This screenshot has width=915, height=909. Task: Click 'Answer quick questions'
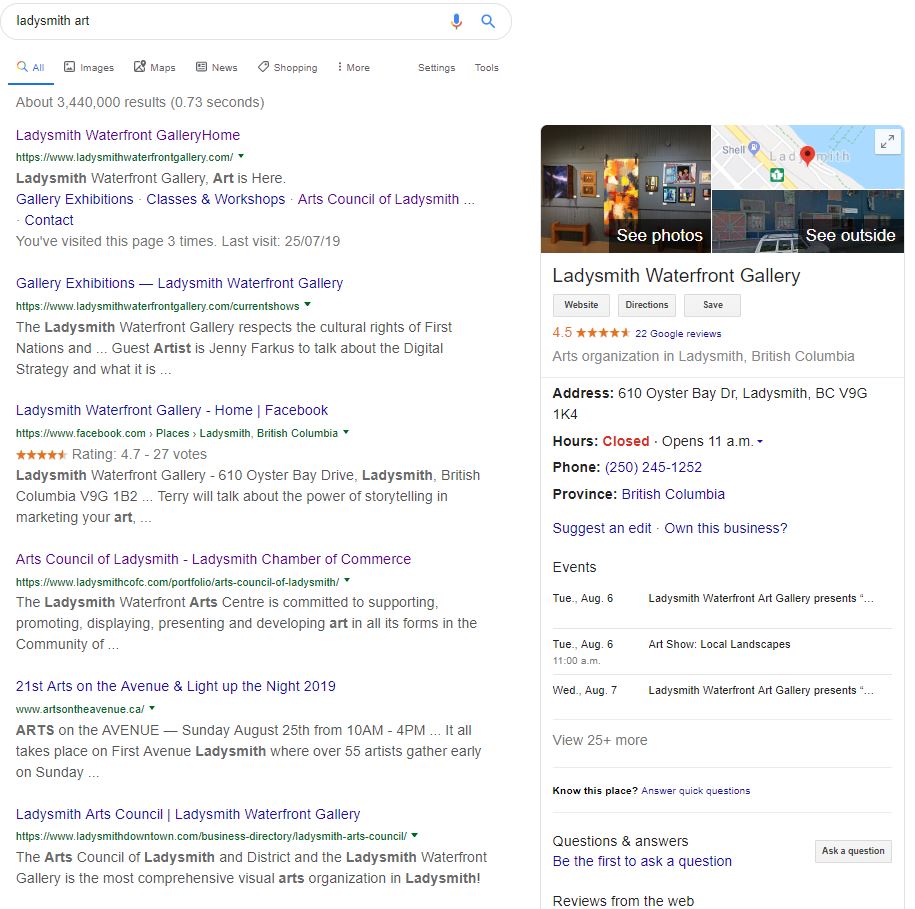(696, 791)
